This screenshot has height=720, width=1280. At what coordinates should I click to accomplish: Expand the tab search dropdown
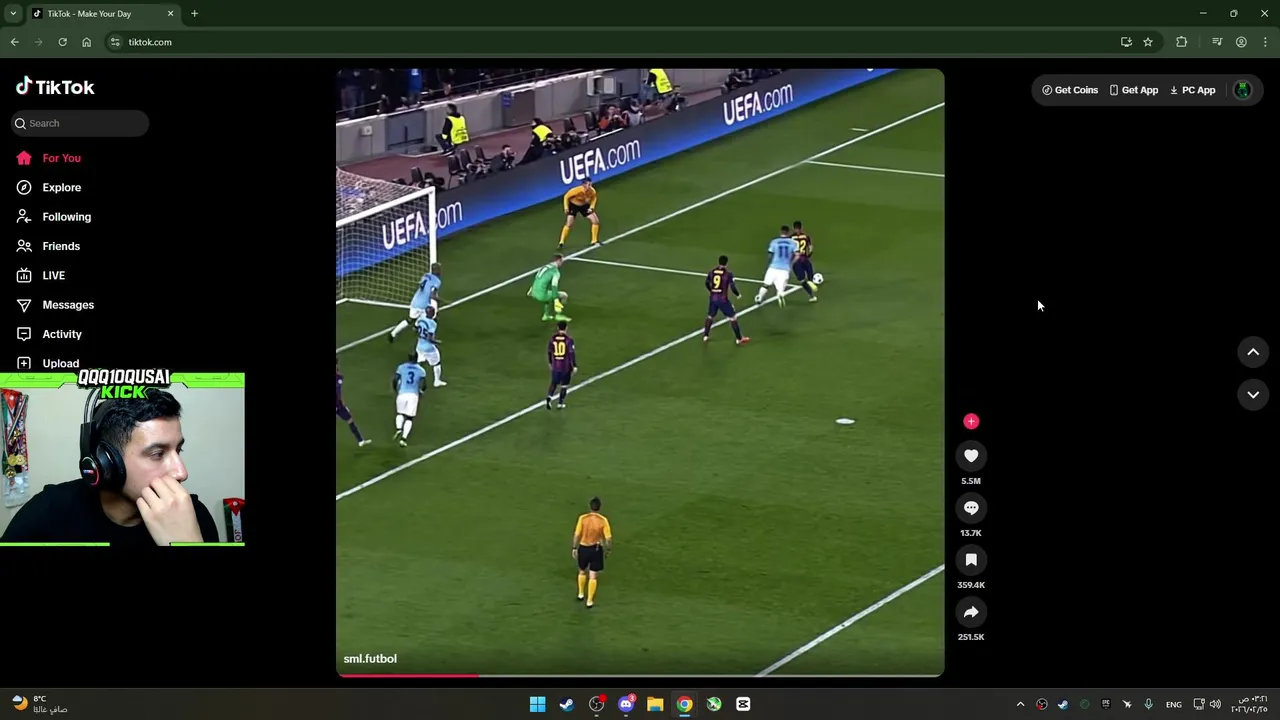(13, 14)
